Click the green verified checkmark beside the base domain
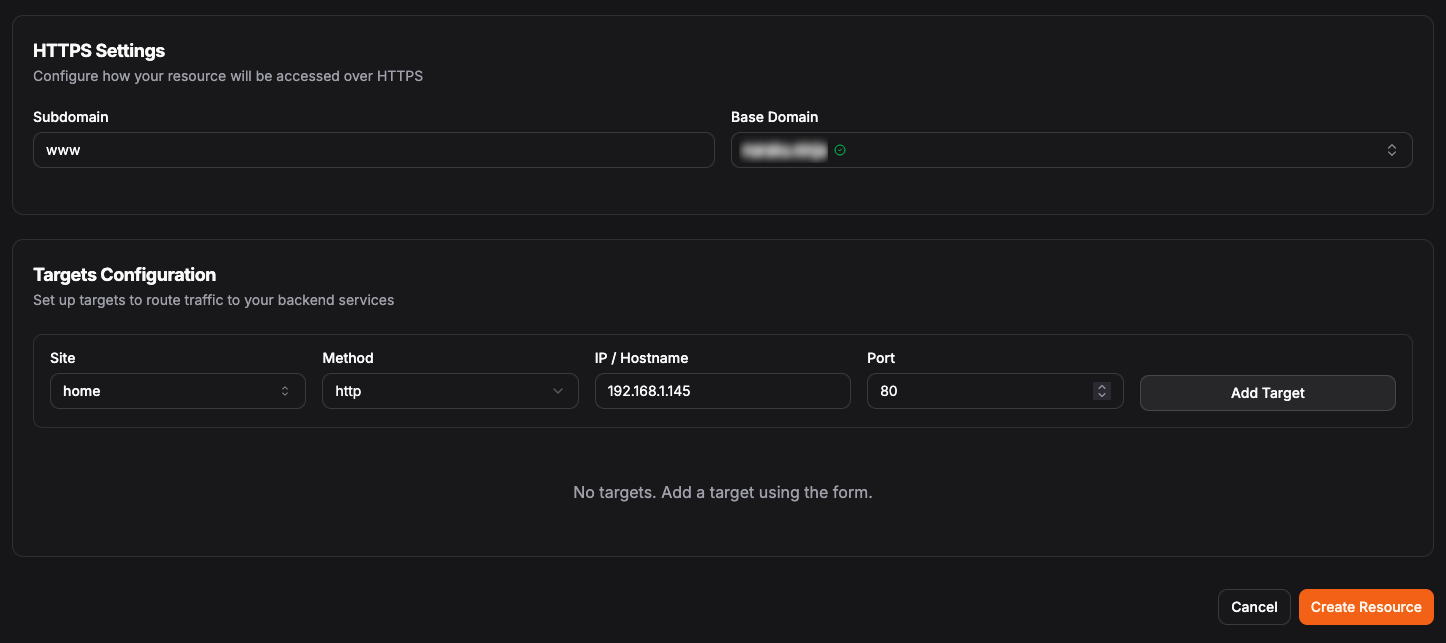 click(840, 150)
